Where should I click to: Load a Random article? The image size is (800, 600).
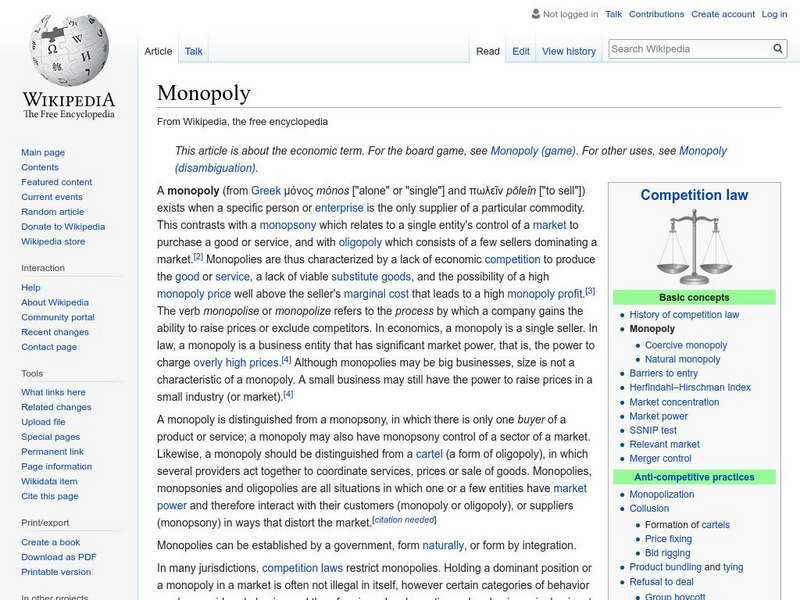tap(53, 212)
